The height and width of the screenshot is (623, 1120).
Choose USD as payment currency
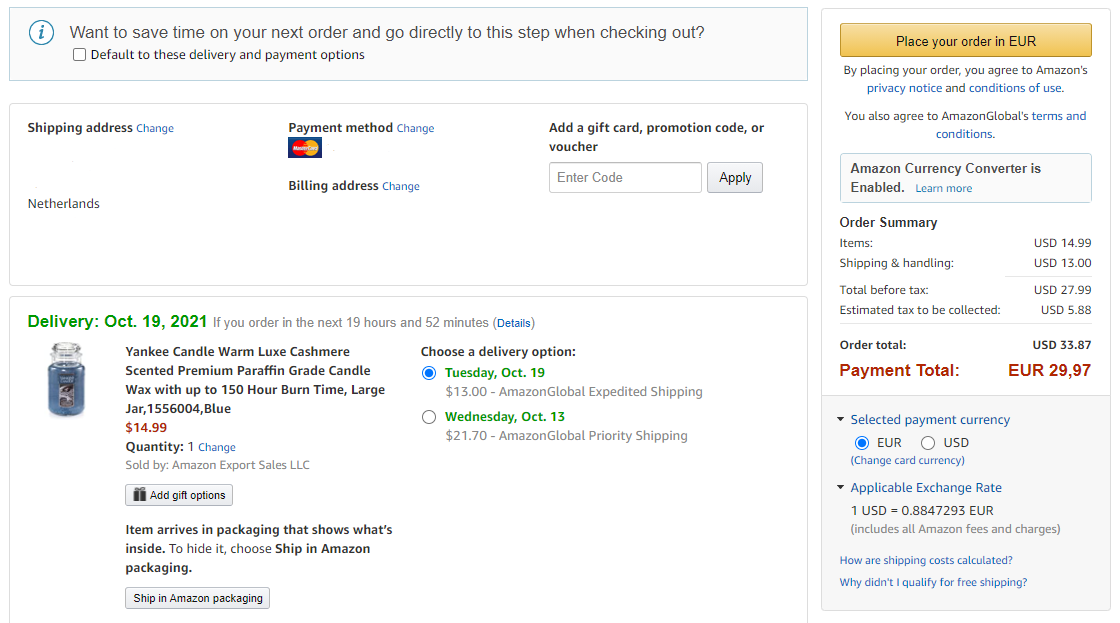click(x=928, y=443)
